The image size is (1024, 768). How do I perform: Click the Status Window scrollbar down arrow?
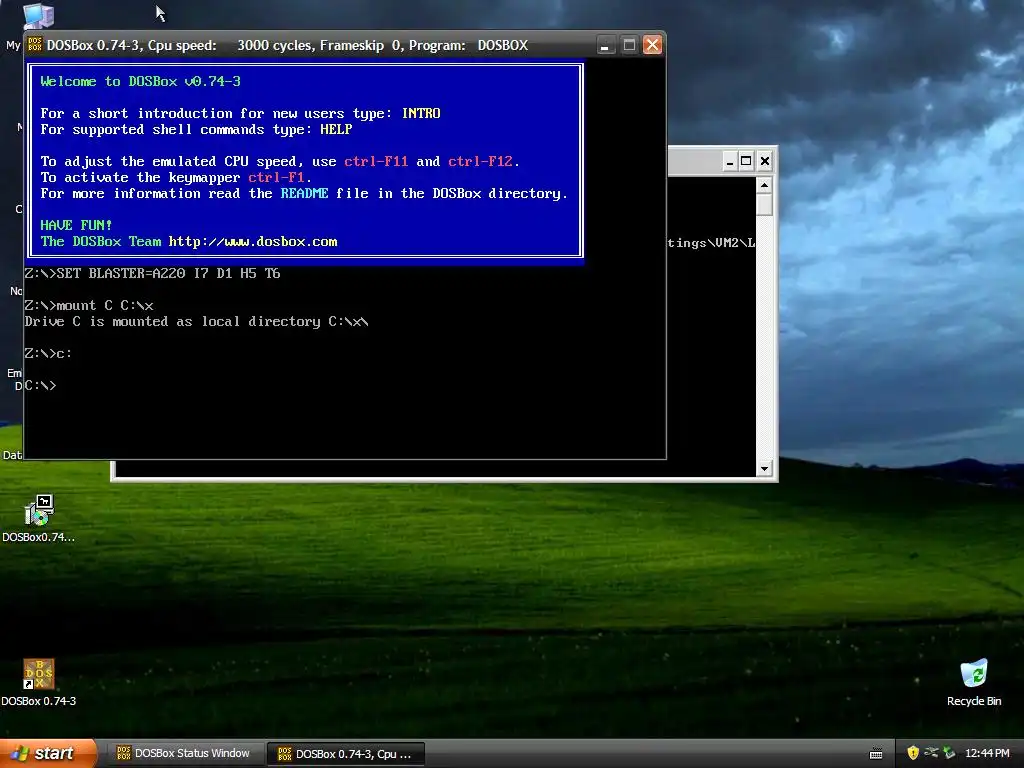click(764, 468)
